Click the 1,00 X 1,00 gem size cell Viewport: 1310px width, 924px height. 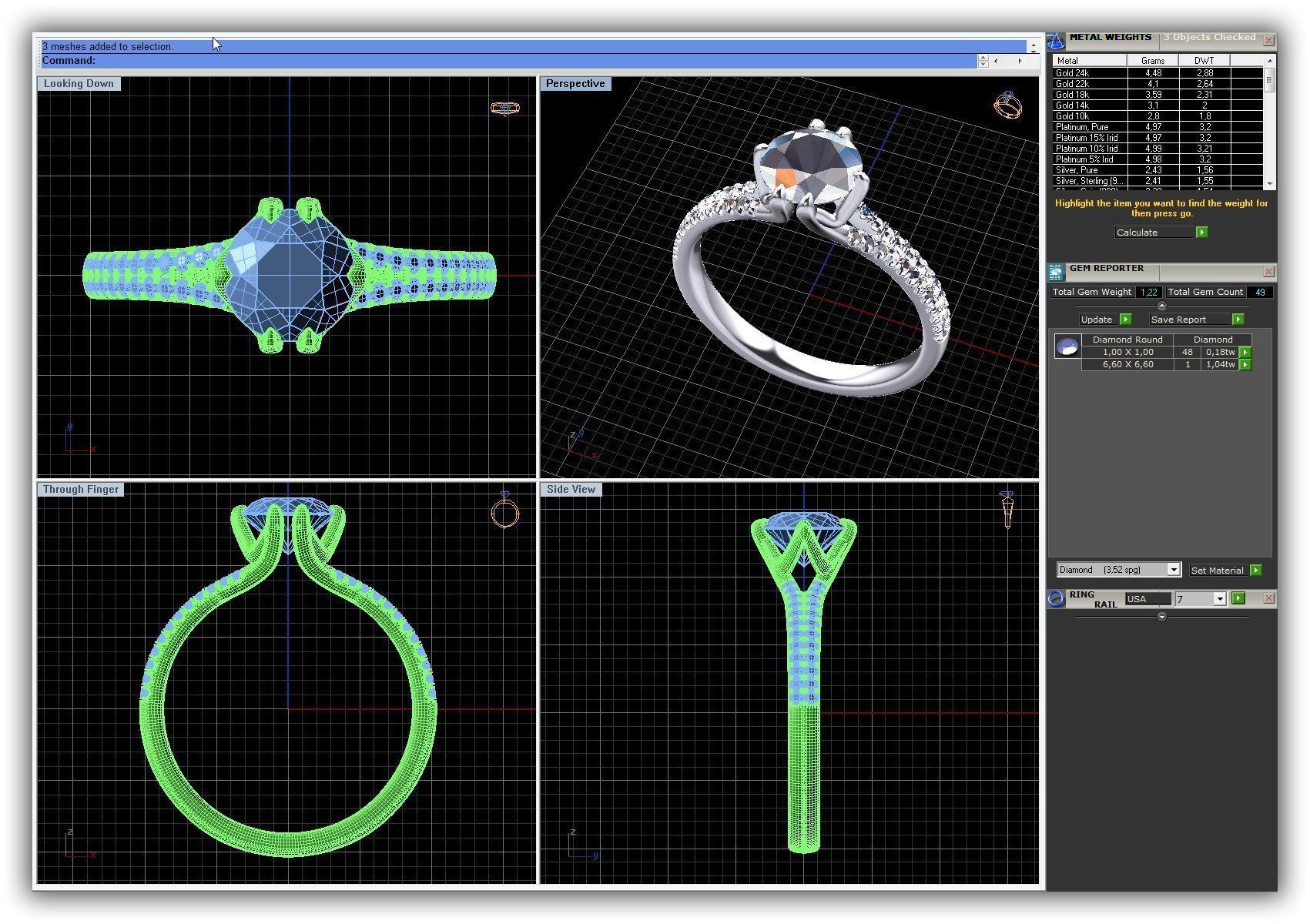(x=1127, y=352)
